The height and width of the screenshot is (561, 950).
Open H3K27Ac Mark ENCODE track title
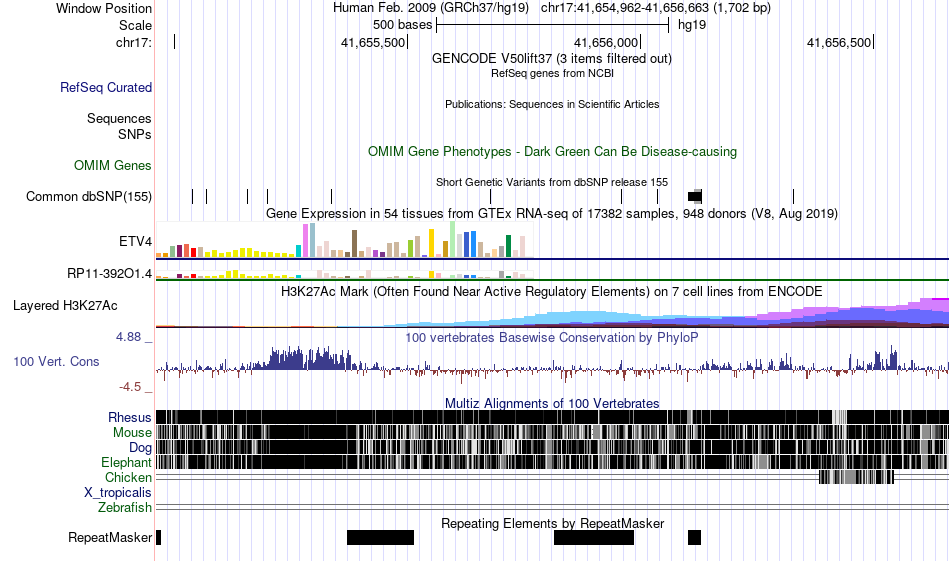(x=552, y=291)
